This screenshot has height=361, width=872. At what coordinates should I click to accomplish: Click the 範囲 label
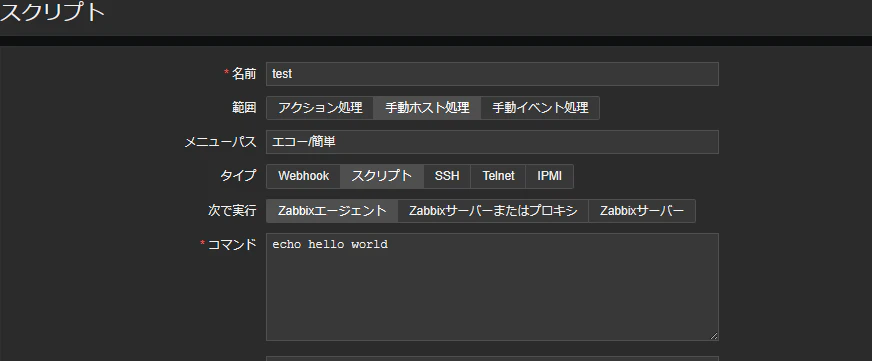[x=244, y=108]
